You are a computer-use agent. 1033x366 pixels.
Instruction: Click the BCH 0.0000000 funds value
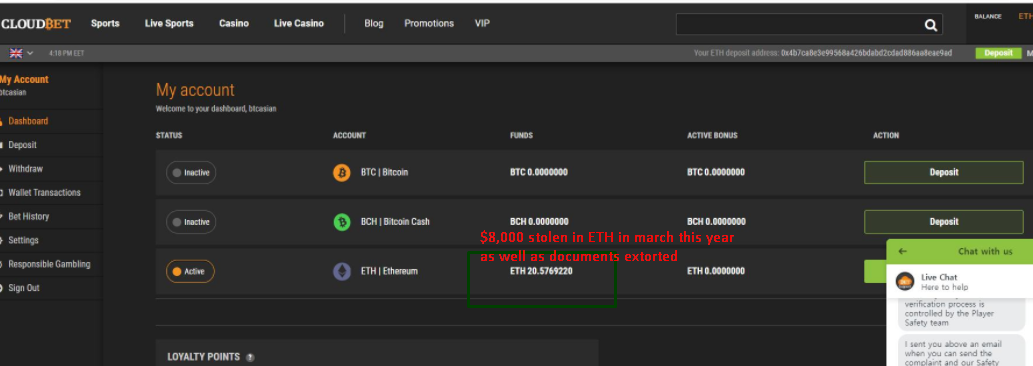click(539, 222)
